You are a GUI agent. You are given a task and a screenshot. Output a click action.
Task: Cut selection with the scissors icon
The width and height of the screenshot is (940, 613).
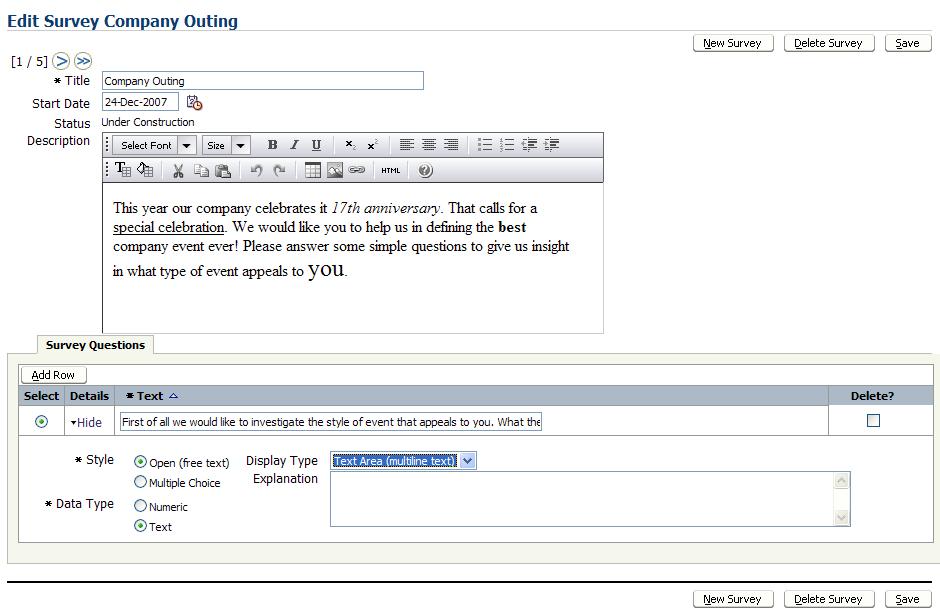tap(178, 171)
